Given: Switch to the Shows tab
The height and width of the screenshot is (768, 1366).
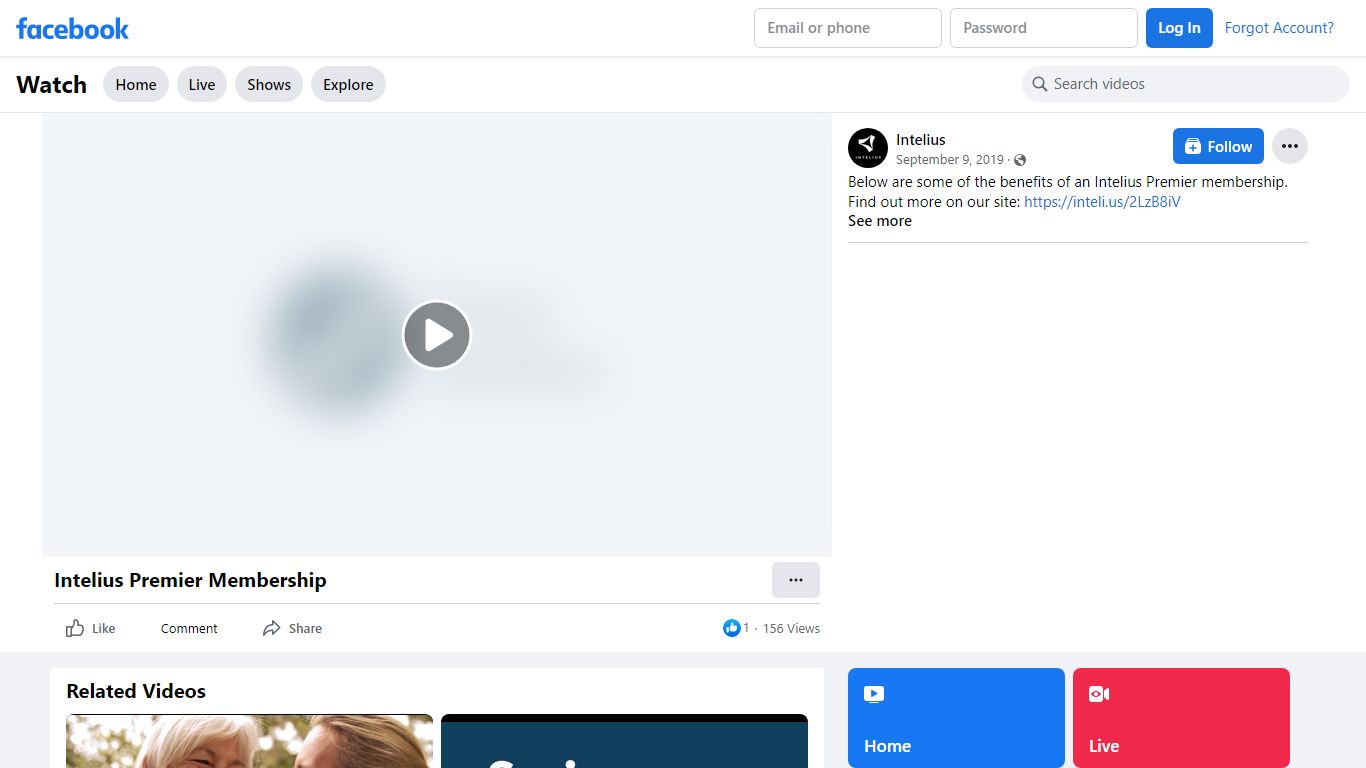Looking at the screenshot, I should pos(269,85).
